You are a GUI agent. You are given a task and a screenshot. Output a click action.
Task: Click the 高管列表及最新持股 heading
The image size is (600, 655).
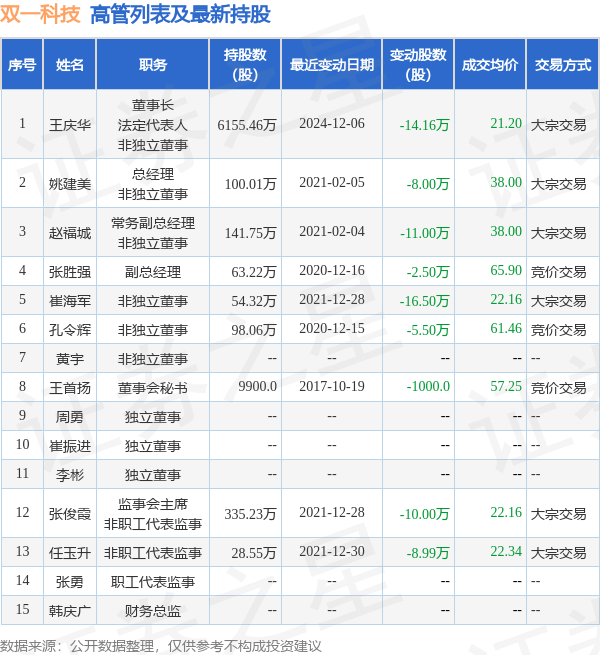[180, 14]
